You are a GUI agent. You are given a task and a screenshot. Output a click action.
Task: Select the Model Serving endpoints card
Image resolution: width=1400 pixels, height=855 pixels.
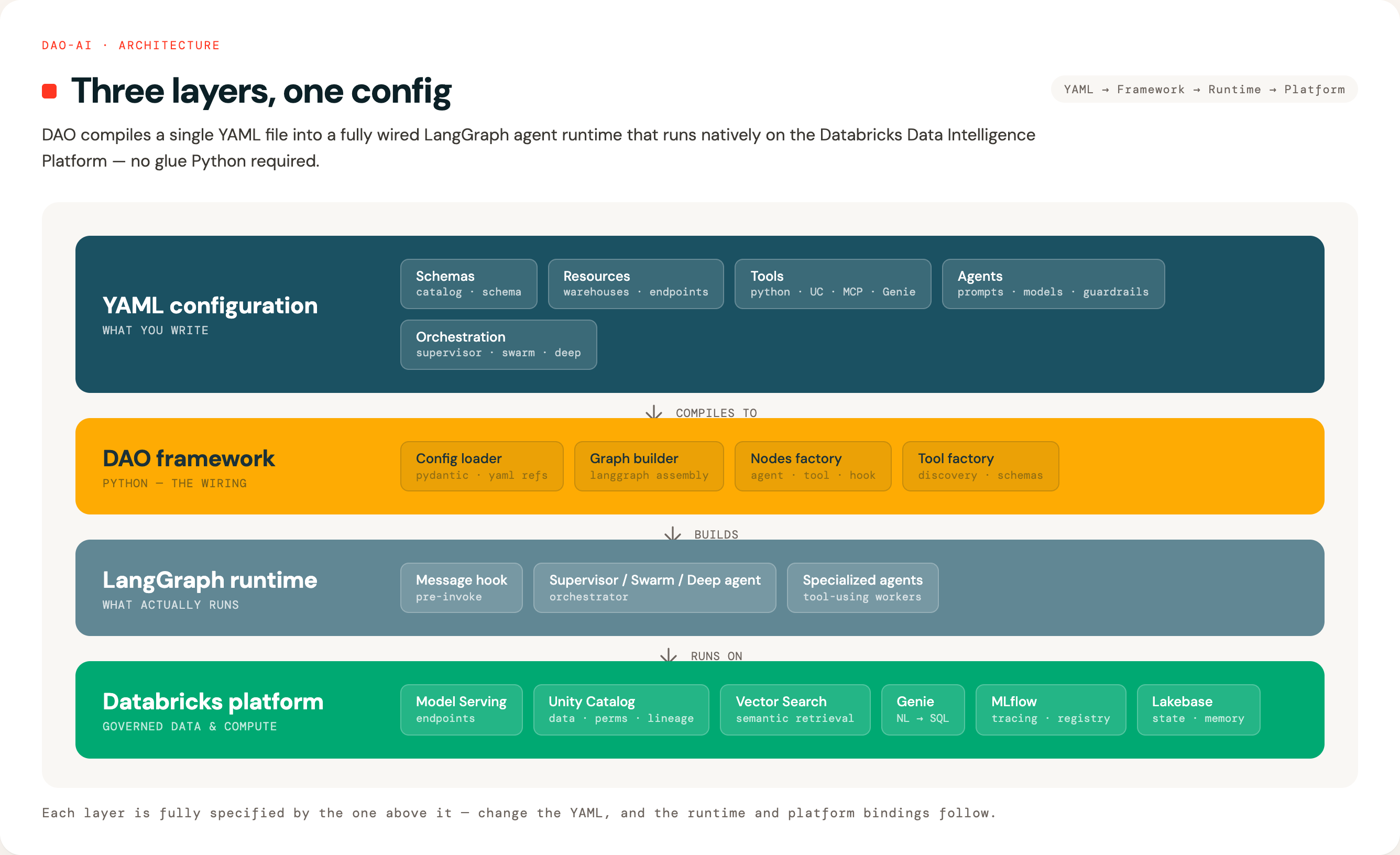(x=461, y=709)
